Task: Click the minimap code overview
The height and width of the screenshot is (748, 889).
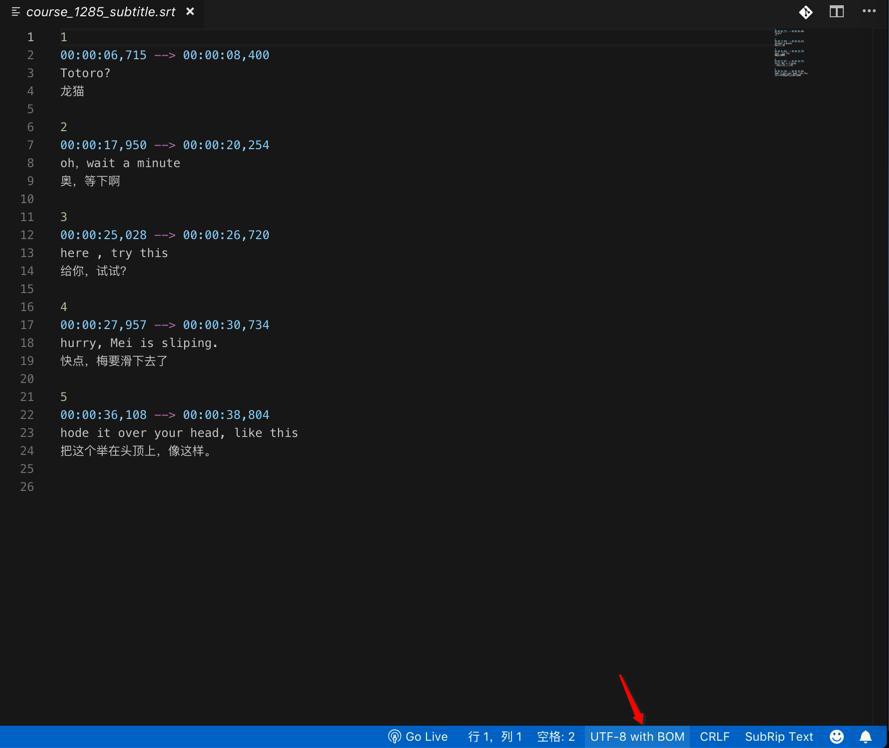Action: click(790, 52)
